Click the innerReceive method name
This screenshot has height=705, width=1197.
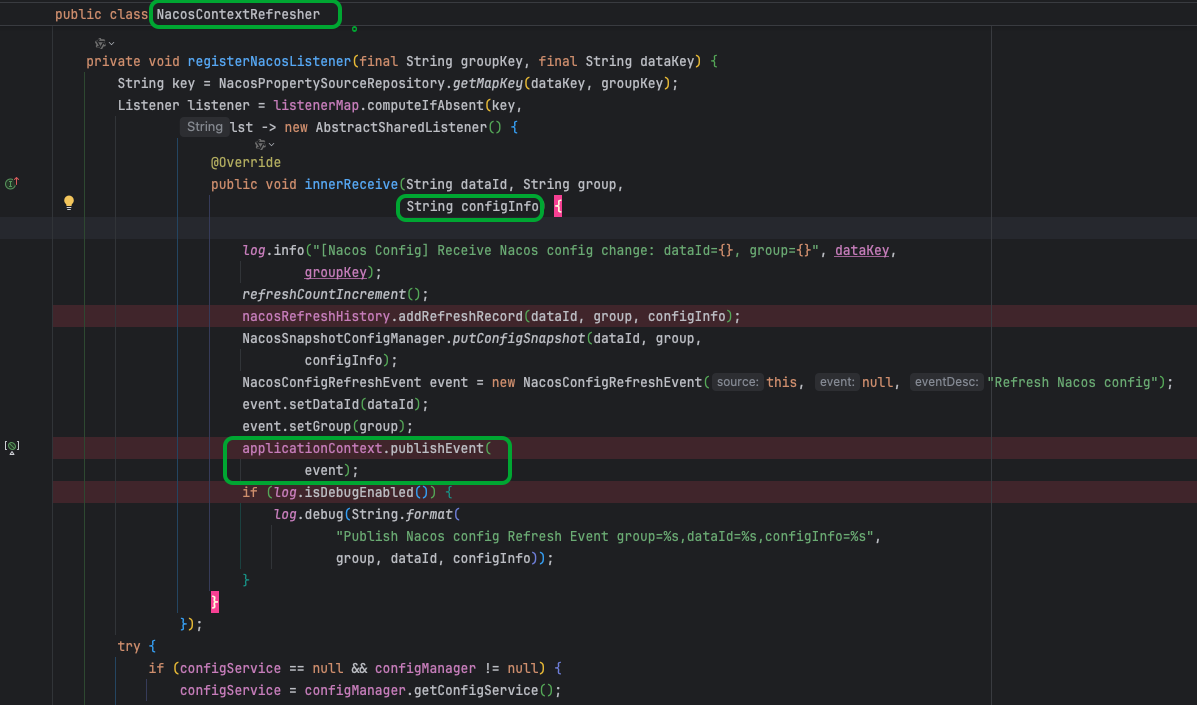pyautogui.click(x=351, y=185)
